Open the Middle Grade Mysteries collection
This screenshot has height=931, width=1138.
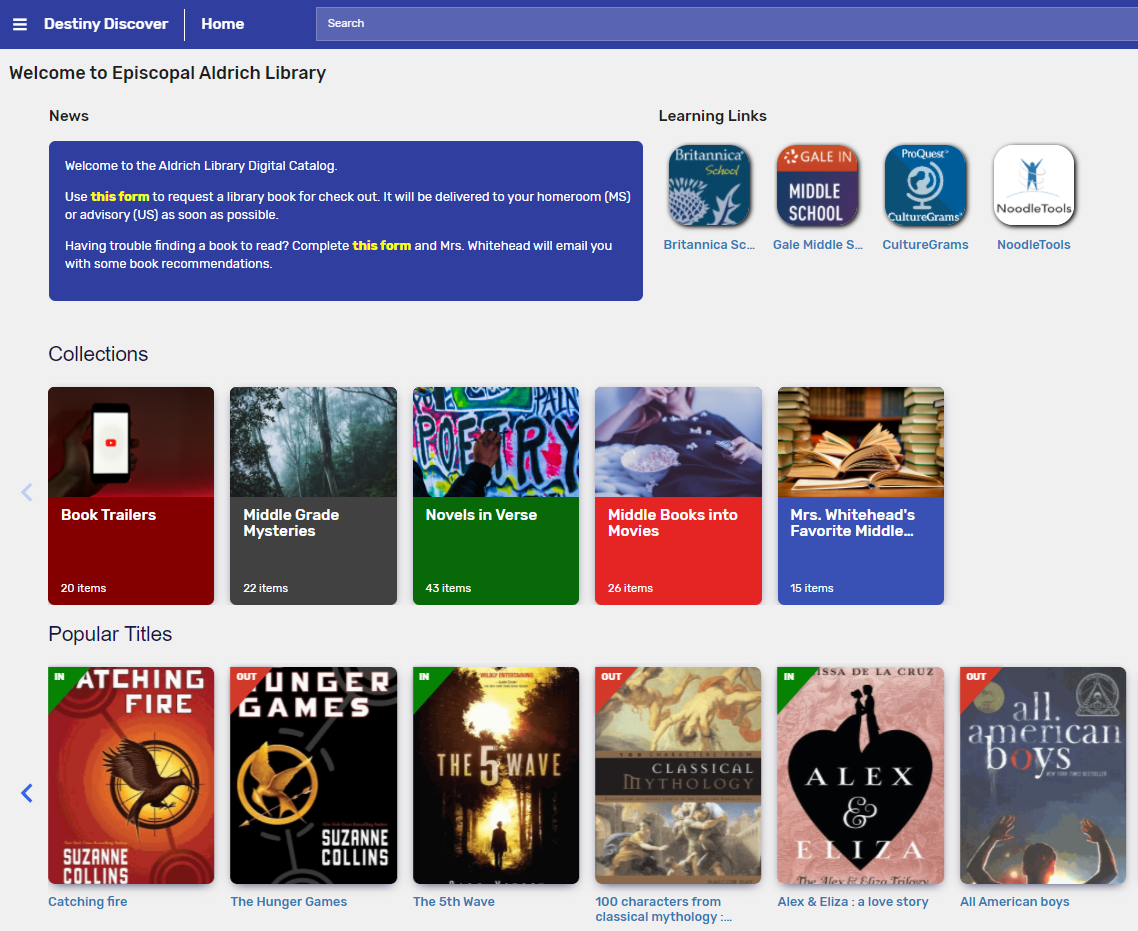click(313, 495)
